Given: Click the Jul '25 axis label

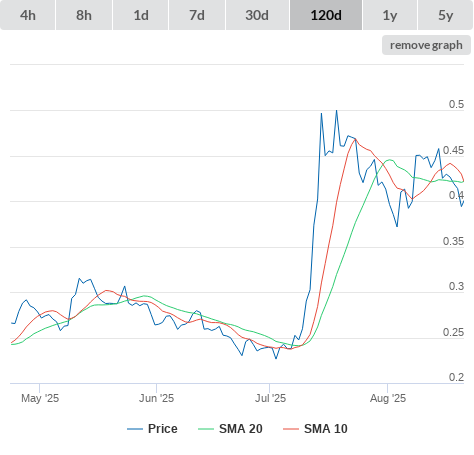Looking at the screenshot, I should tap(270, 398).
